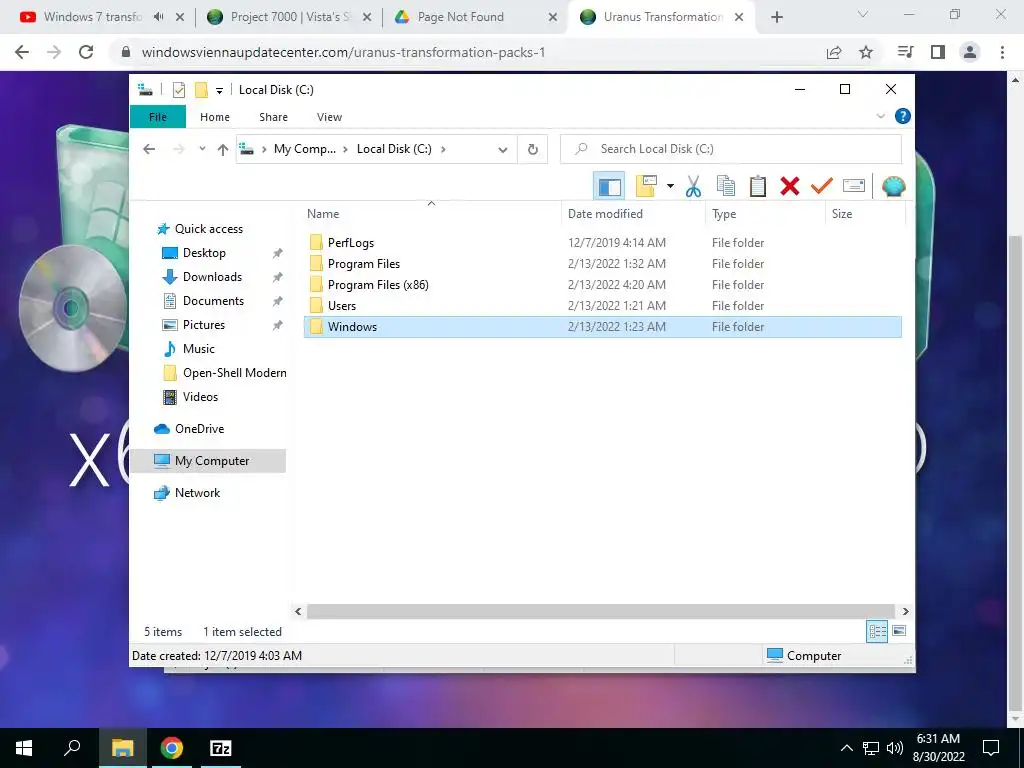
Task: Sort by the Type column header
Action: 765,214
